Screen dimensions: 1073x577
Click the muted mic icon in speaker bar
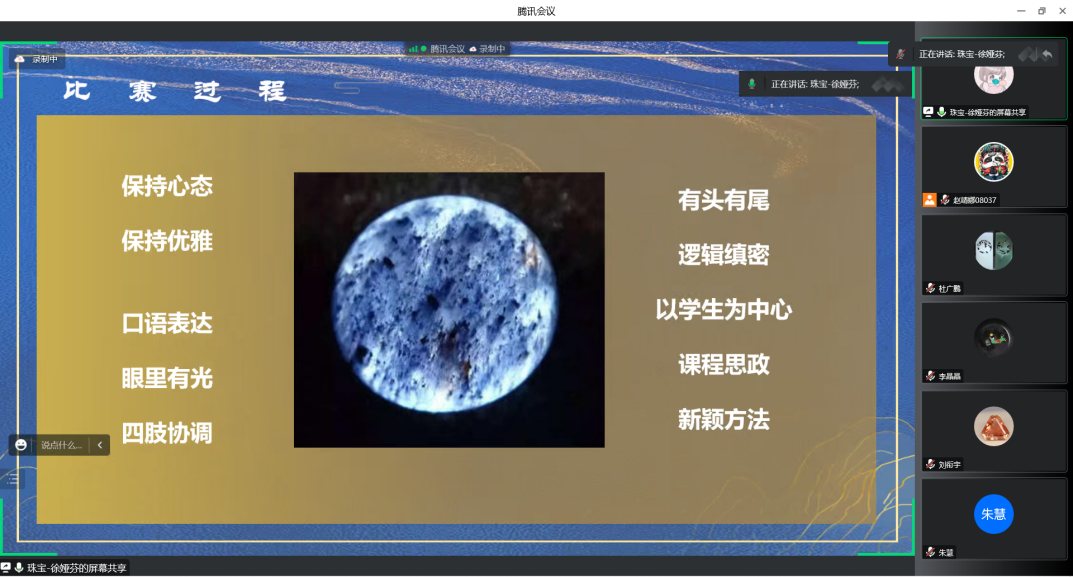pos(901,54)
